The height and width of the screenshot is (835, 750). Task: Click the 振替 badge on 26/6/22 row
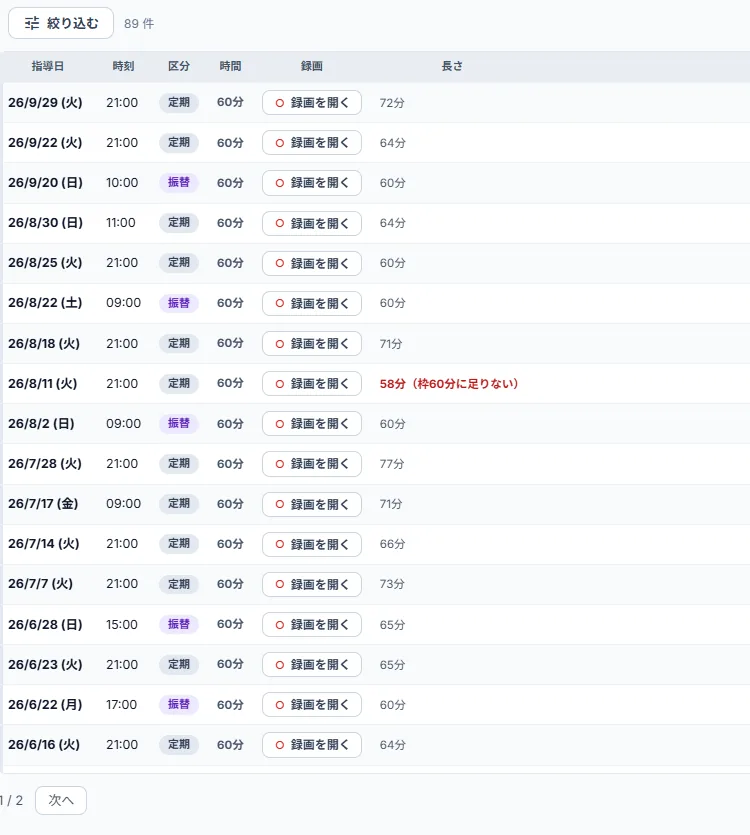coord(178,704)
